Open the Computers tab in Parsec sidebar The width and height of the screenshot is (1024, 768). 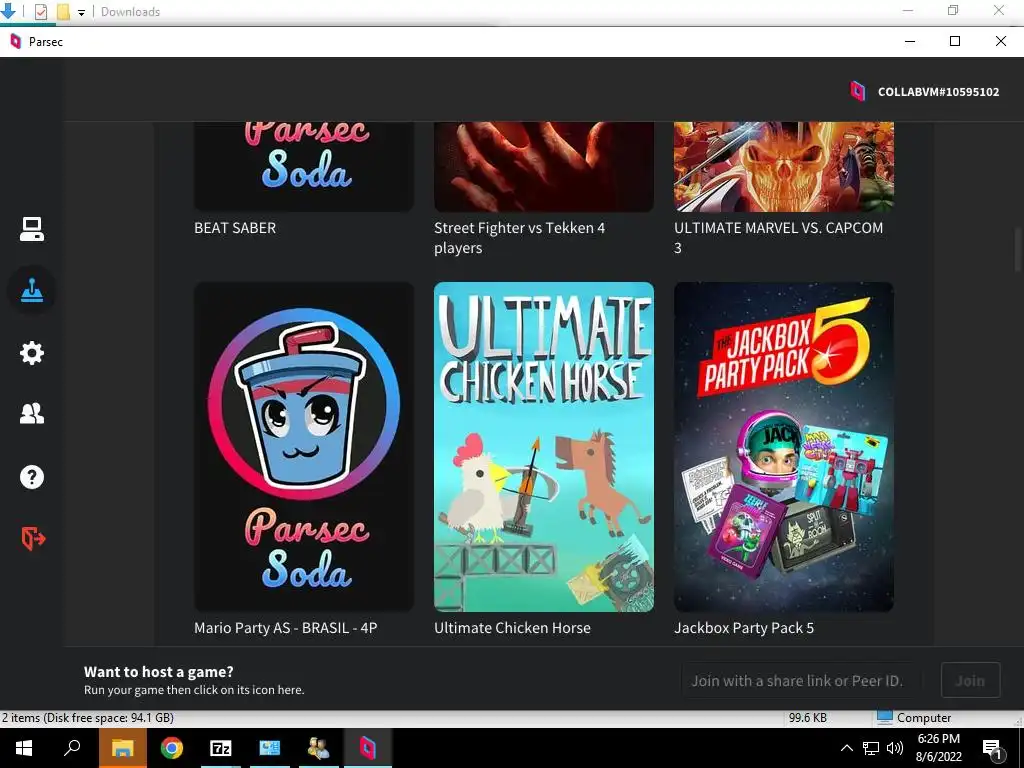point(31,229)
